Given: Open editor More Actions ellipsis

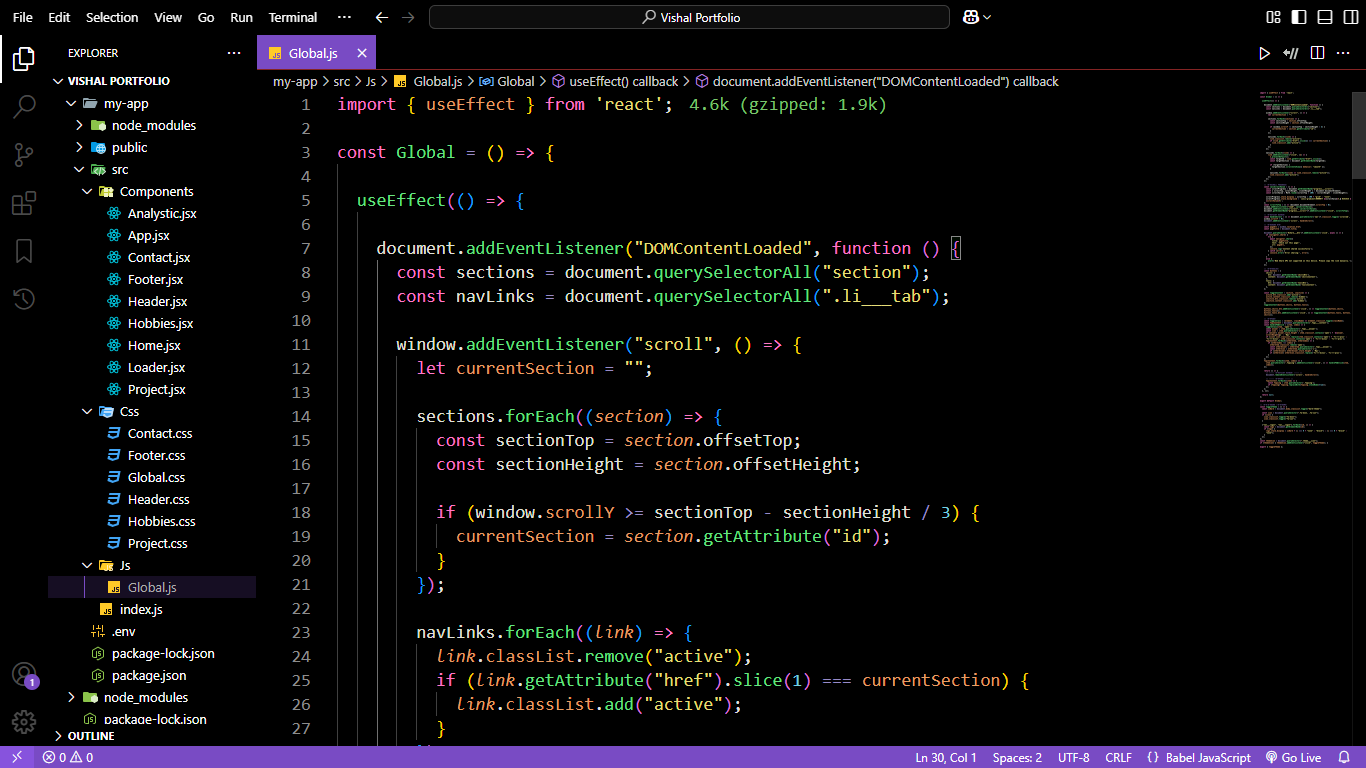Looking at the screenshot, I should [1344, 53].
